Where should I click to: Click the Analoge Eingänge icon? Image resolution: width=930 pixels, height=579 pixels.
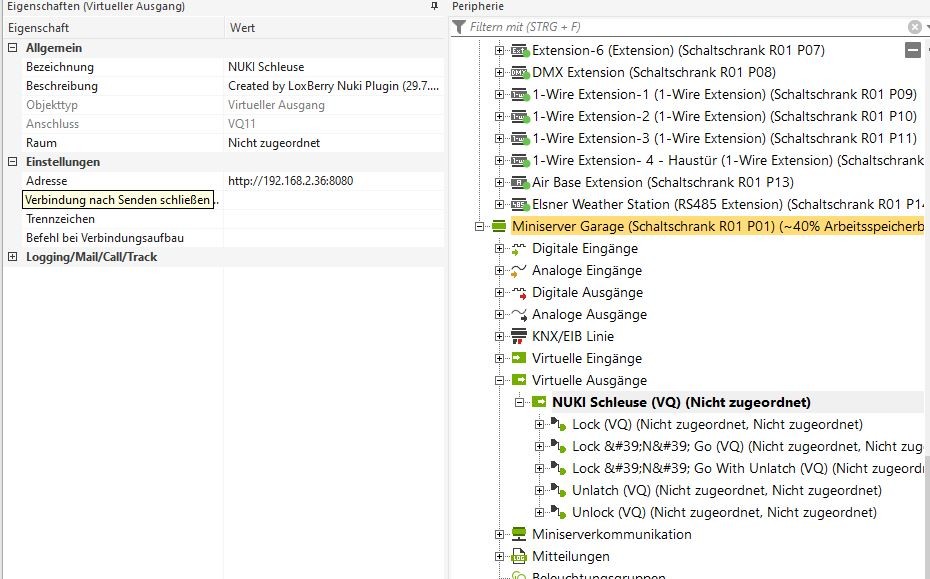pyautogui.click(x=519, y=271)
